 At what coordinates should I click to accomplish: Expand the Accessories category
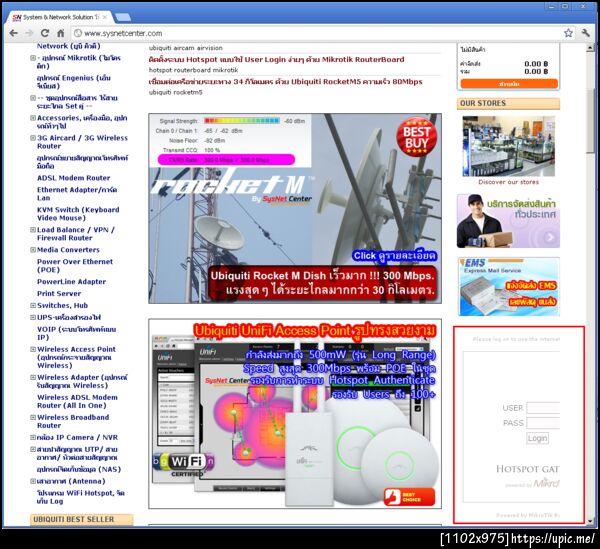click(33, 118)
